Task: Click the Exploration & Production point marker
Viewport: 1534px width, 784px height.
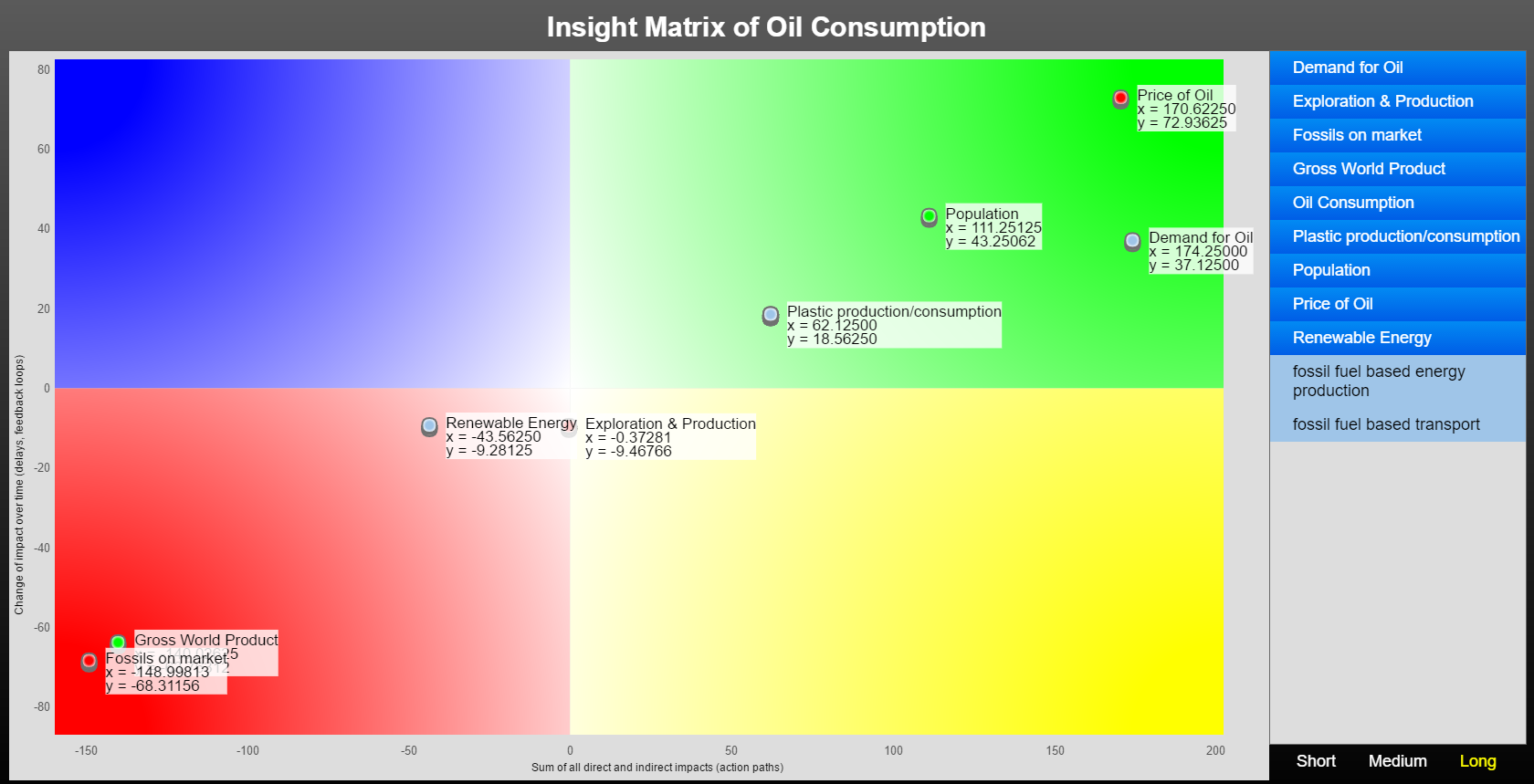Action: click(x=569, y=427)
